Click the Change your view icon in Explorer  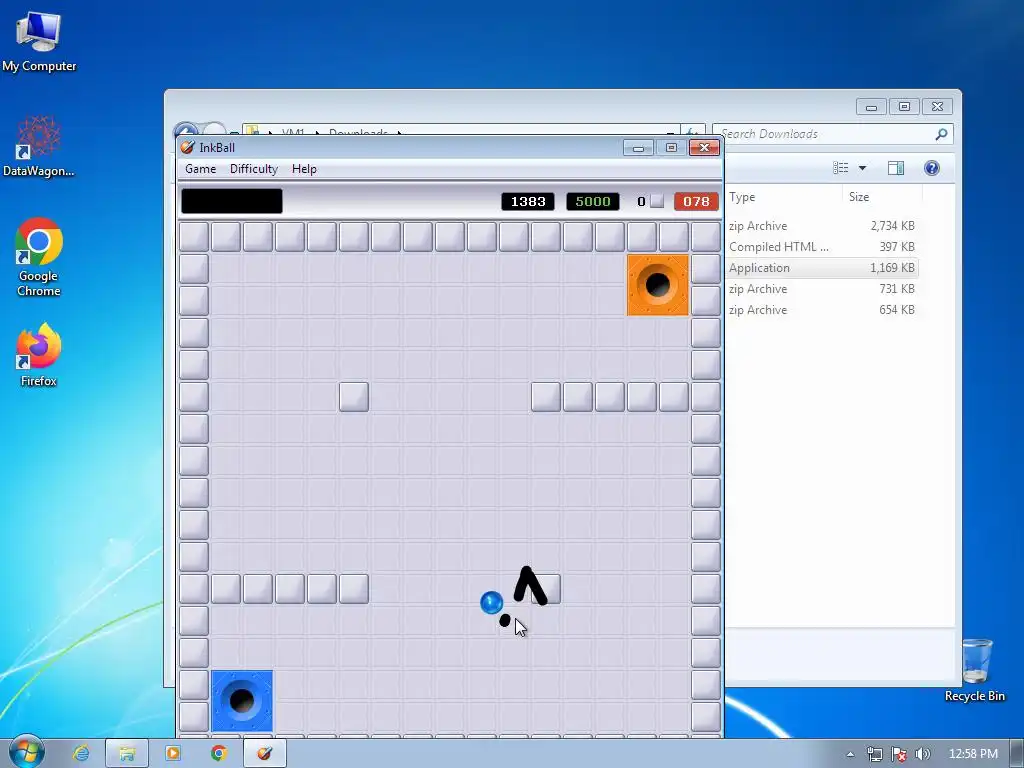840,168
